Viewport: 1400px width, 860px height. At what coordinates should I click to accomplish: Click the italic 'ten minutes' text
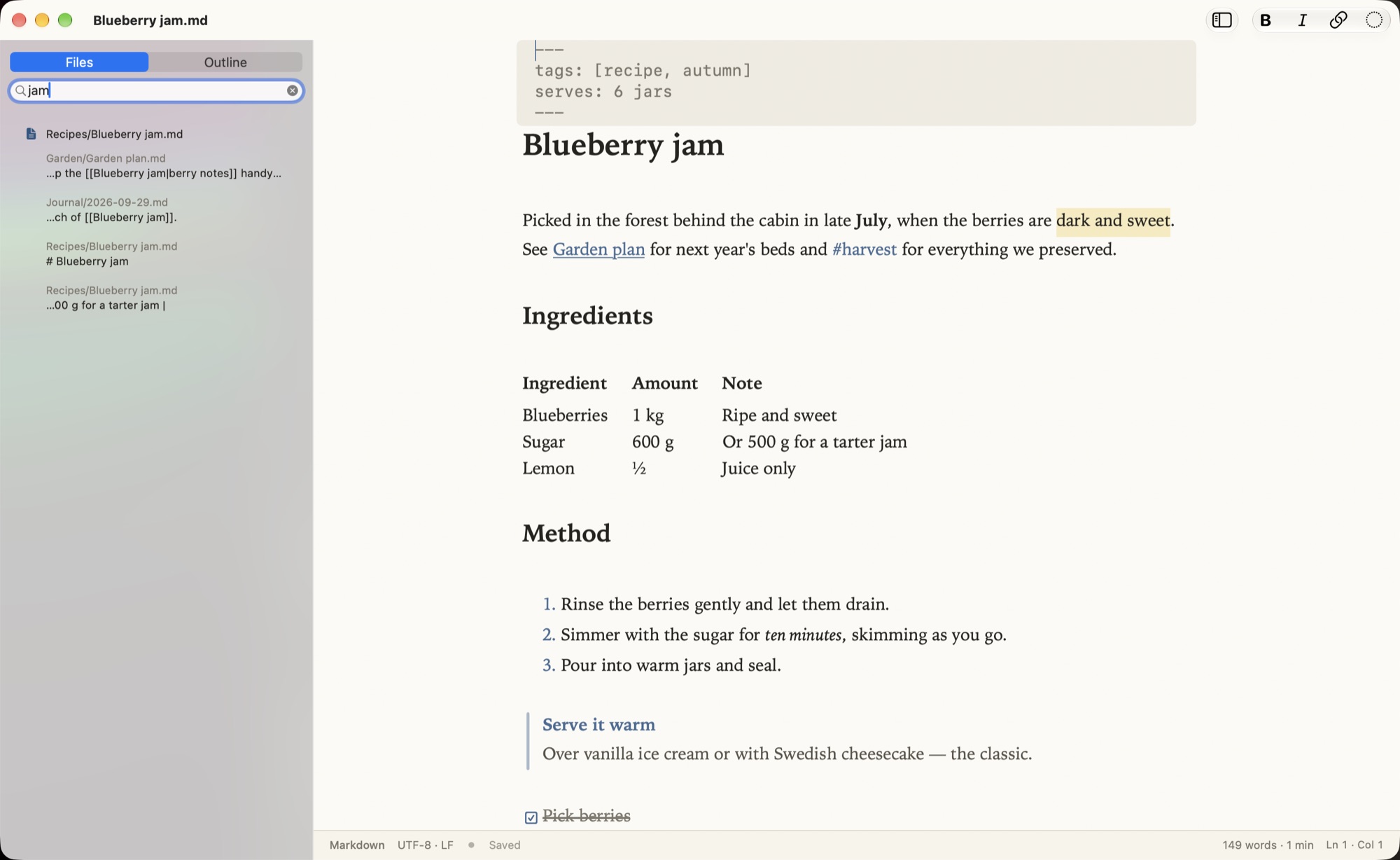tap(803, 635)
